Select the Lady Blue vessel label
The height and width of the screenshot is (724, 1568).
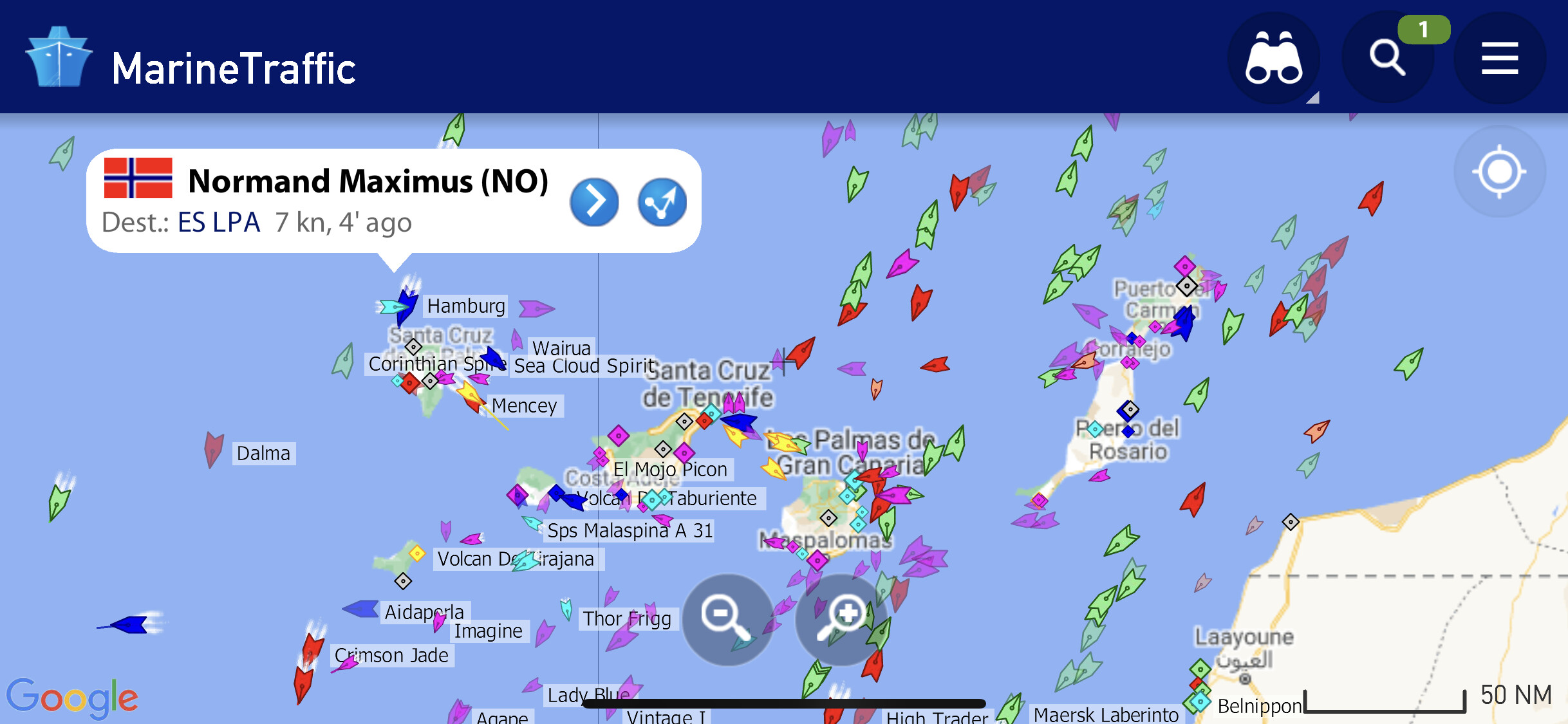coord(588,696)
